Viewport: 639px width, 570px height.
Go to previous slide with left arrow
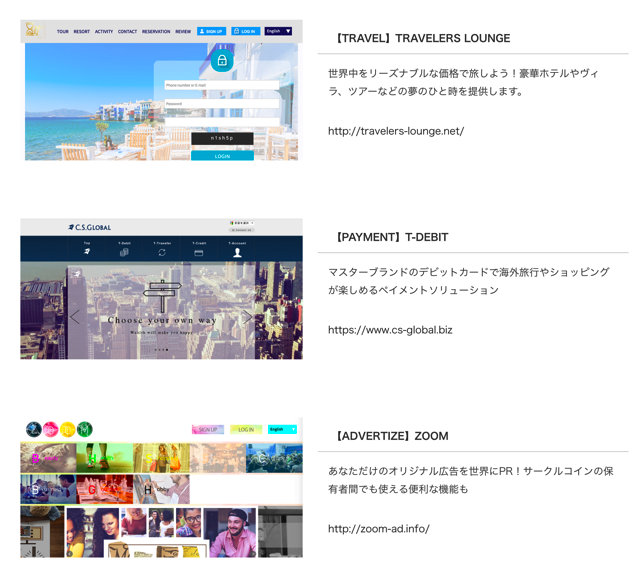75,317
